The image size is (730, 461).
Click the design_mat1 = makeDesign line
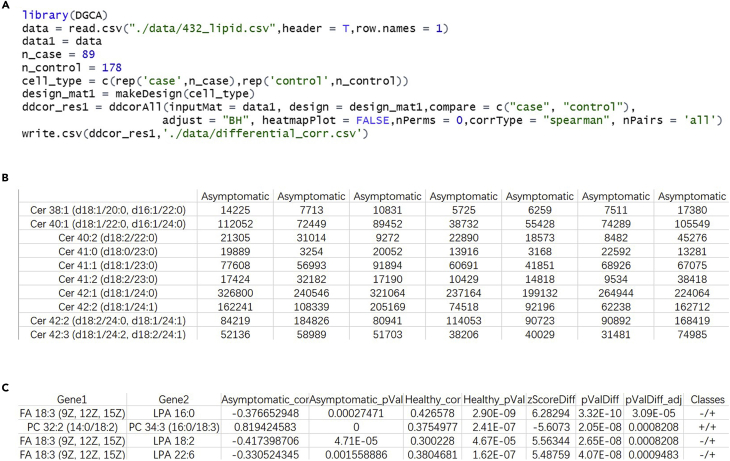click(x=138, y=94)
